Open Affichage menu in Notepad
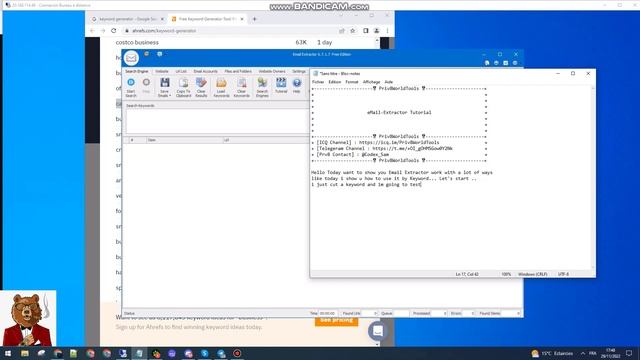The width and height of the screenshot is (640, 360). 371,82
